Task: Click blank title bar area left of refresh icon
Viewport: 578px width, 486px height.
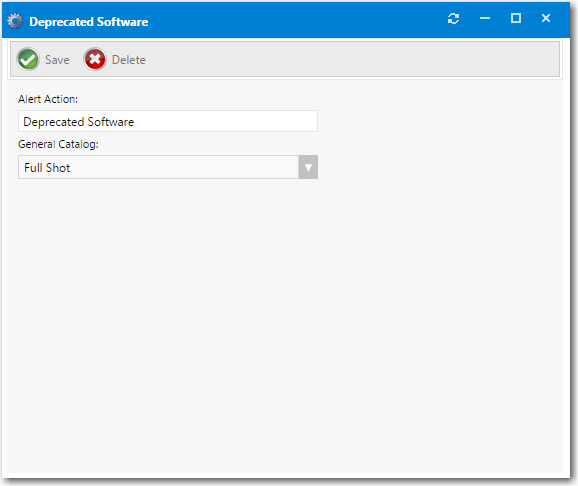Action: click(295, 20)
